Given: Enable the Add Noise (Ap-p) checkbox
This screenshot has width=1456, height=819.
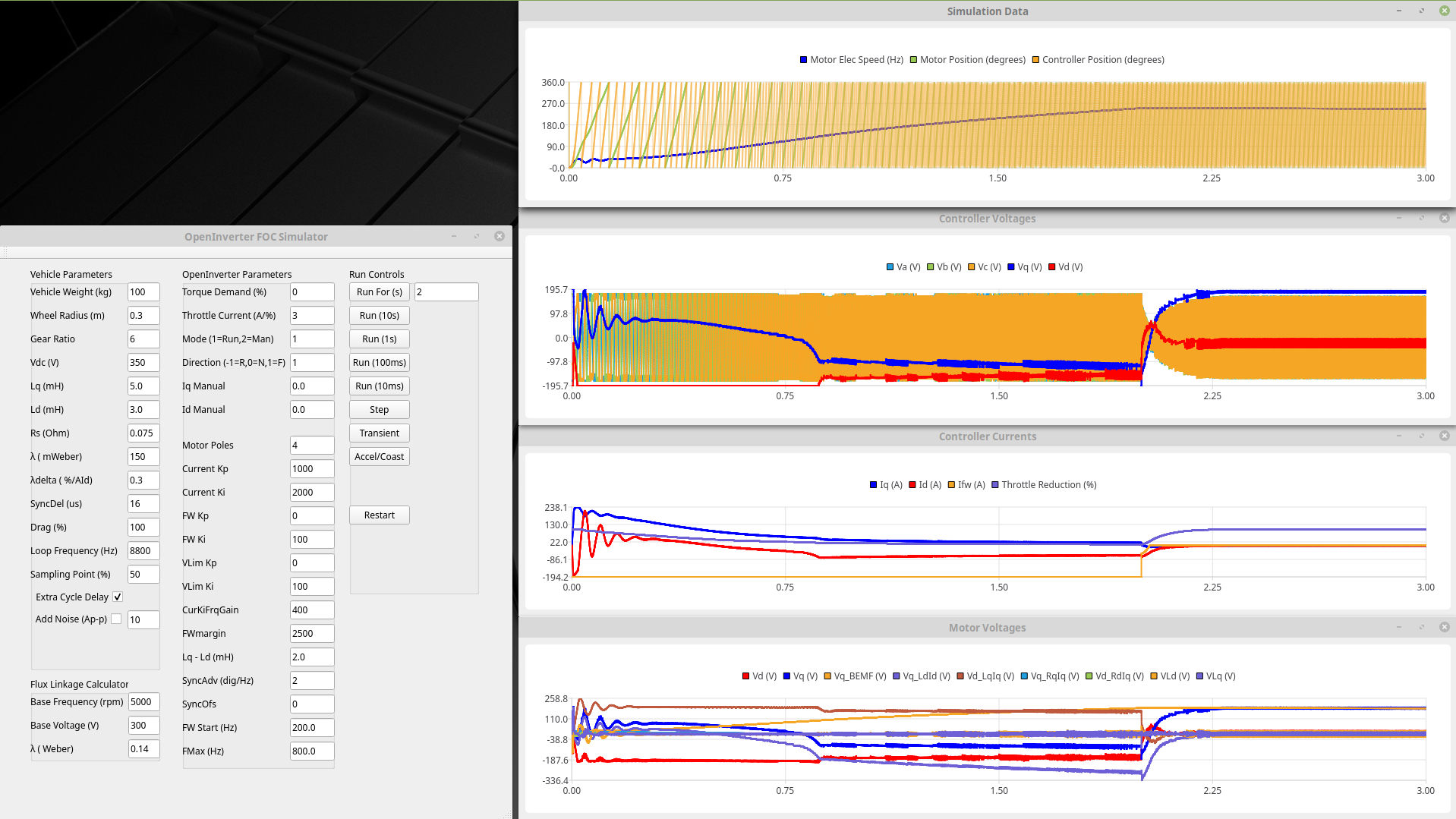Looking at the screenshot, I should (x=116, y=619).
